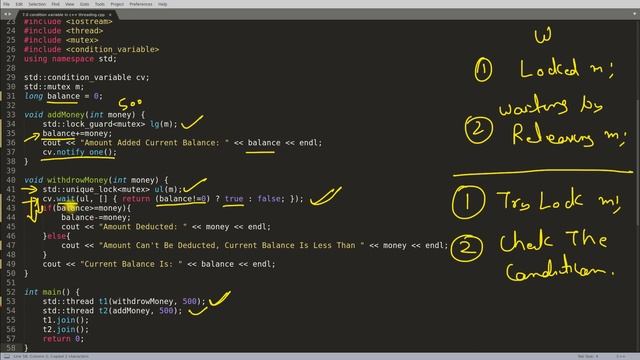Click the line and column indicator in status bar
The image size is (640, 360).
click(x=51, y=356)
